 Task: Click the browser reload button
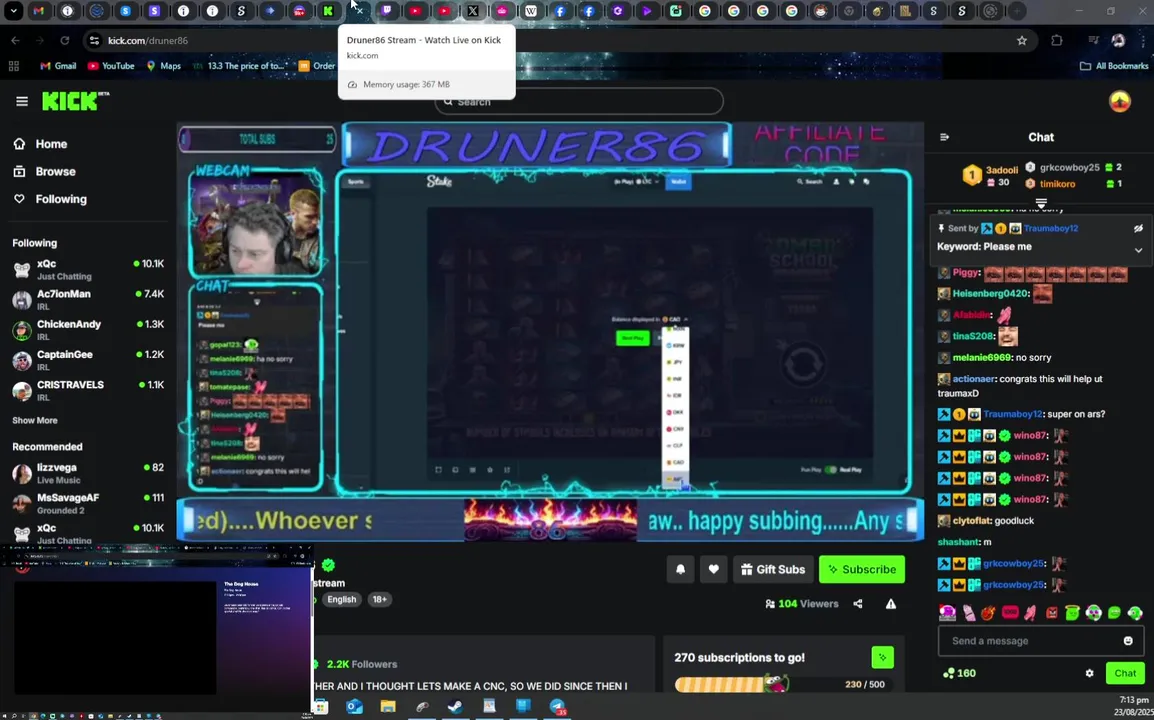(x=65, y=40)
